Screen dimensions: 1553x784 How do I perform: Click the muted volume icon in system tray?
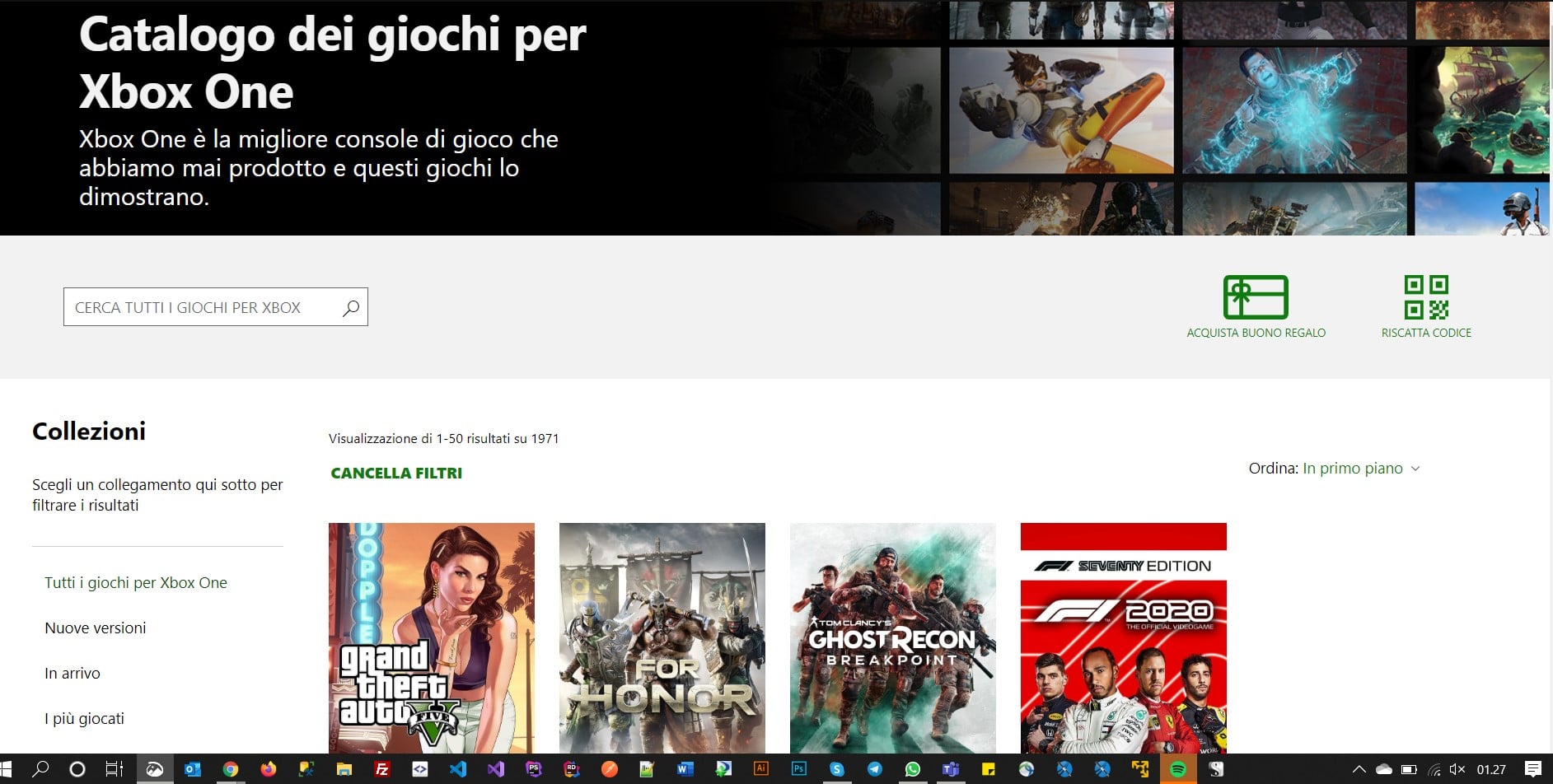coord(1457,769)
